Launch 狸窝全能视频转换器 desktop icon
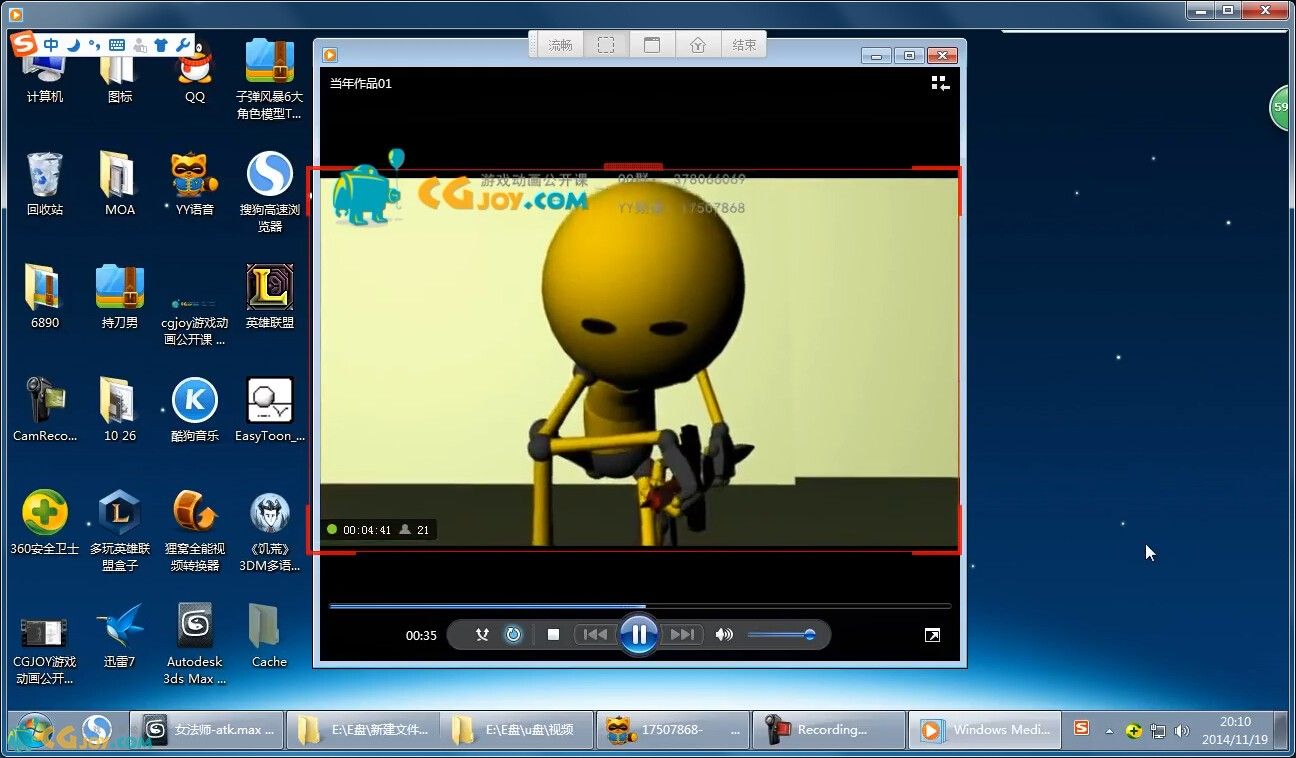 click(195, 531)
